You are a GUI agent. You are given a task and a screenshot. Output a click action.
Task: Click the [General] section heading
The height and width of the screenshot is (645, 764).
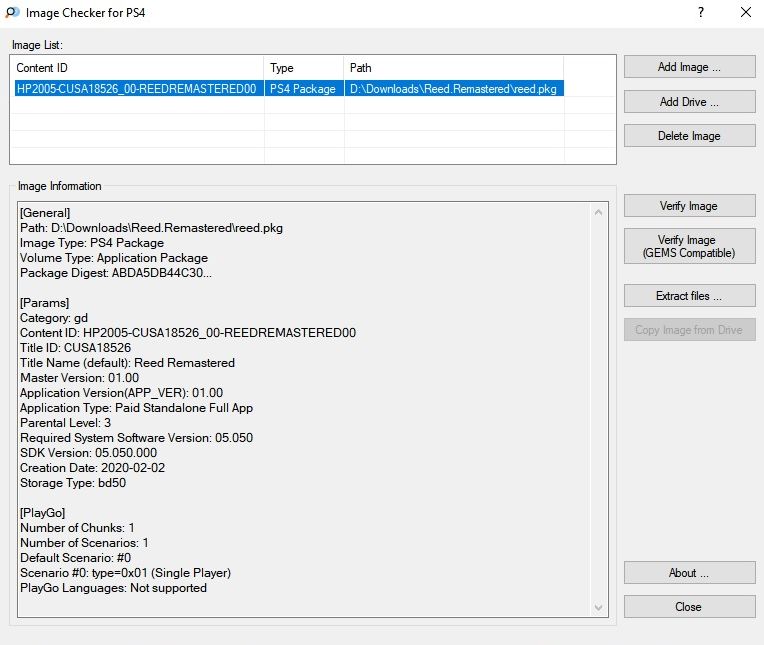tap(45, 213)
